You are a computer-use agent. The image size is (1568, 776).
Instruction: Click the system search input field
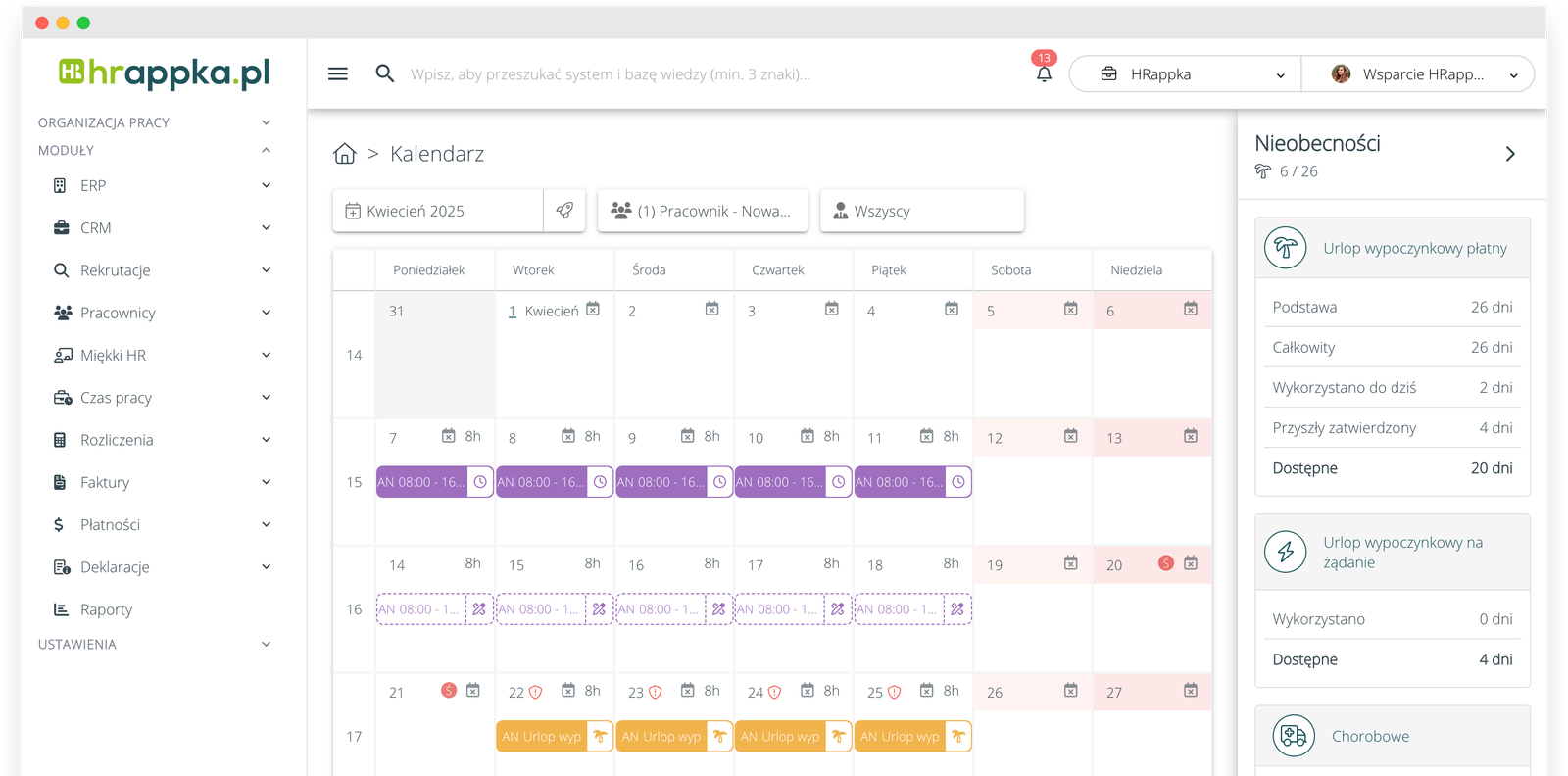tap(610, 74)
